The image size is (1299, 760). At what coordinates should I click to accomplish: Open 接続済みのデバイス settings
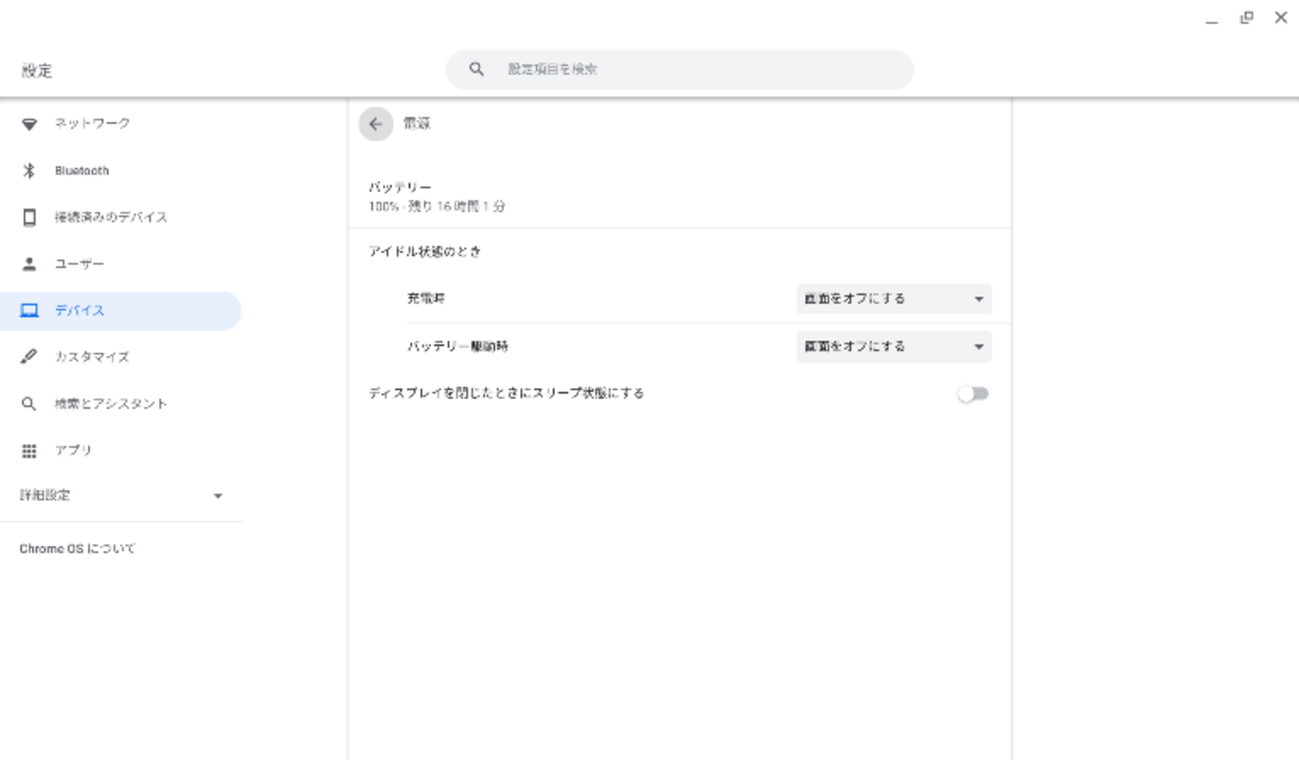tap(110, 217)
